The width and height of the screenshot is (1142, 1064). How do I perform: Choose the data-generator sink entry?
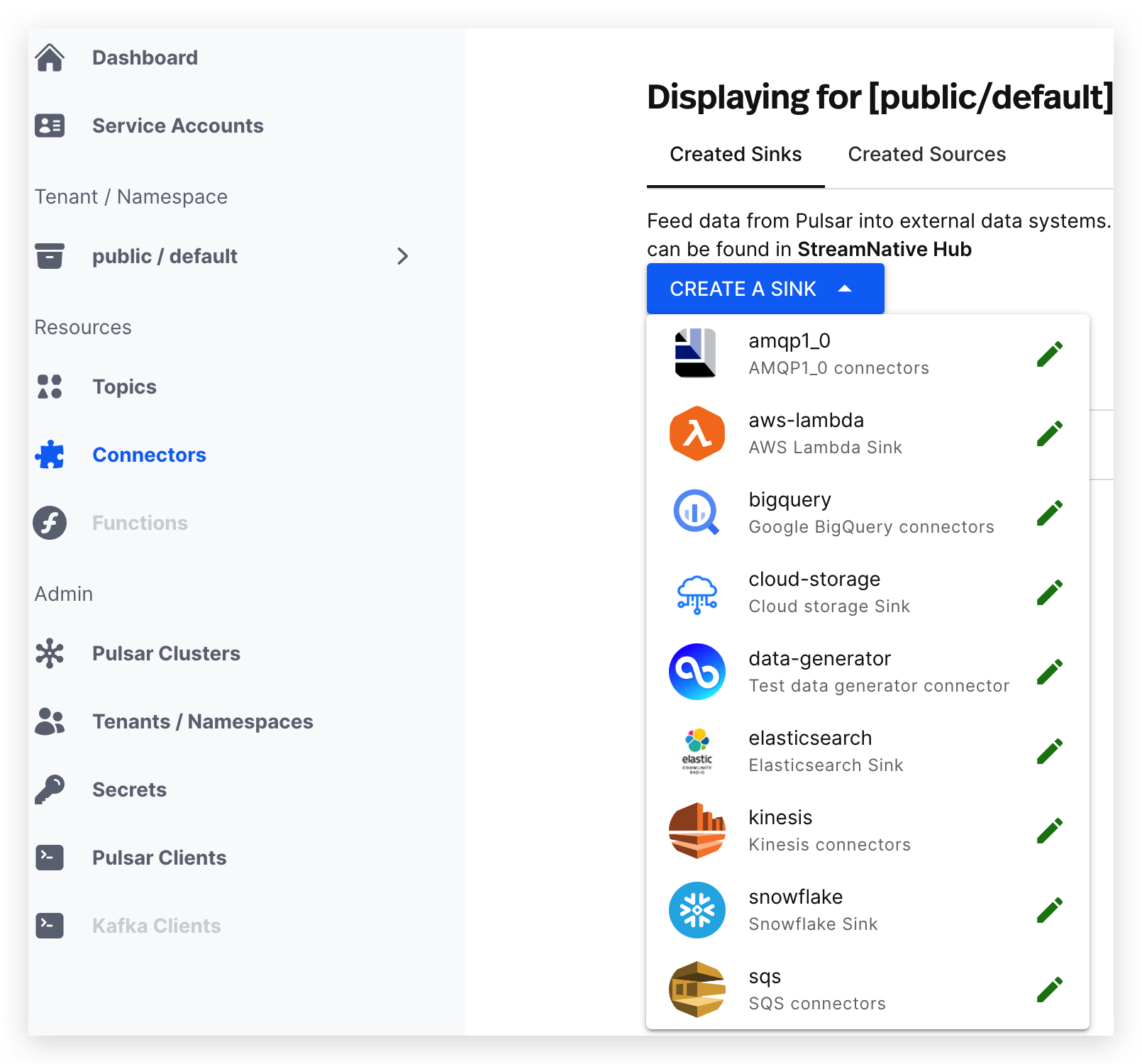[x=867, y=672]
